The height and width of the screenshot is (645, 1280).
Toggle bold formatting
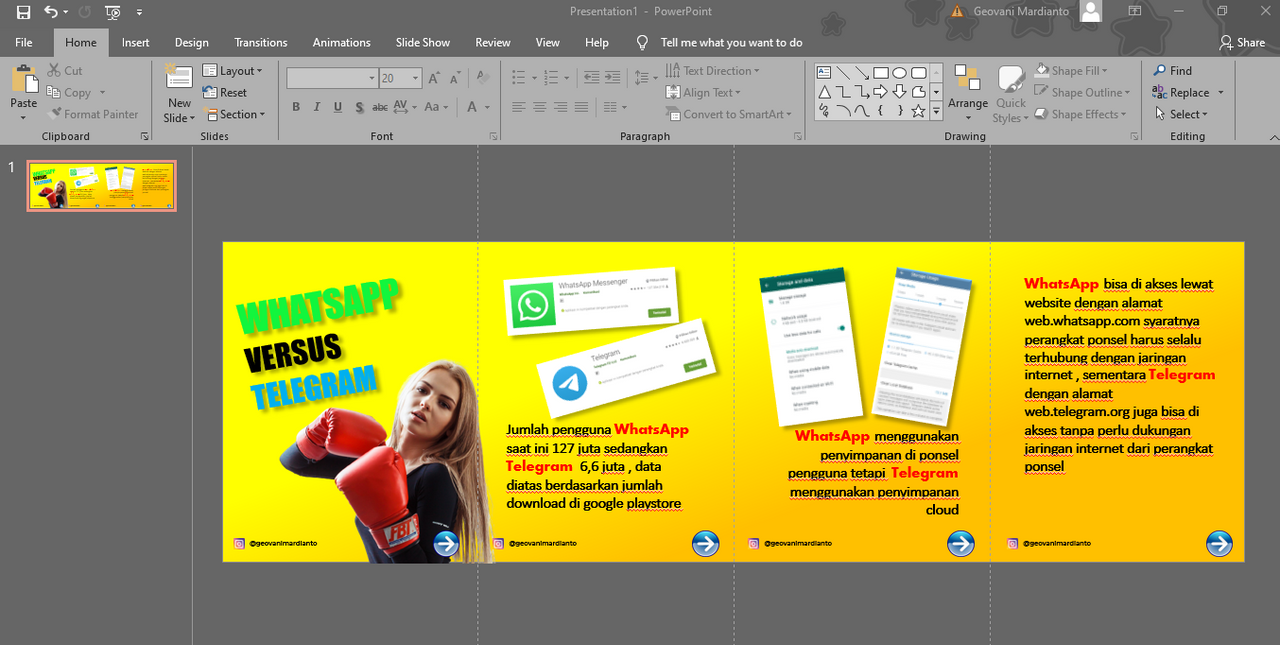pos(296,107)
